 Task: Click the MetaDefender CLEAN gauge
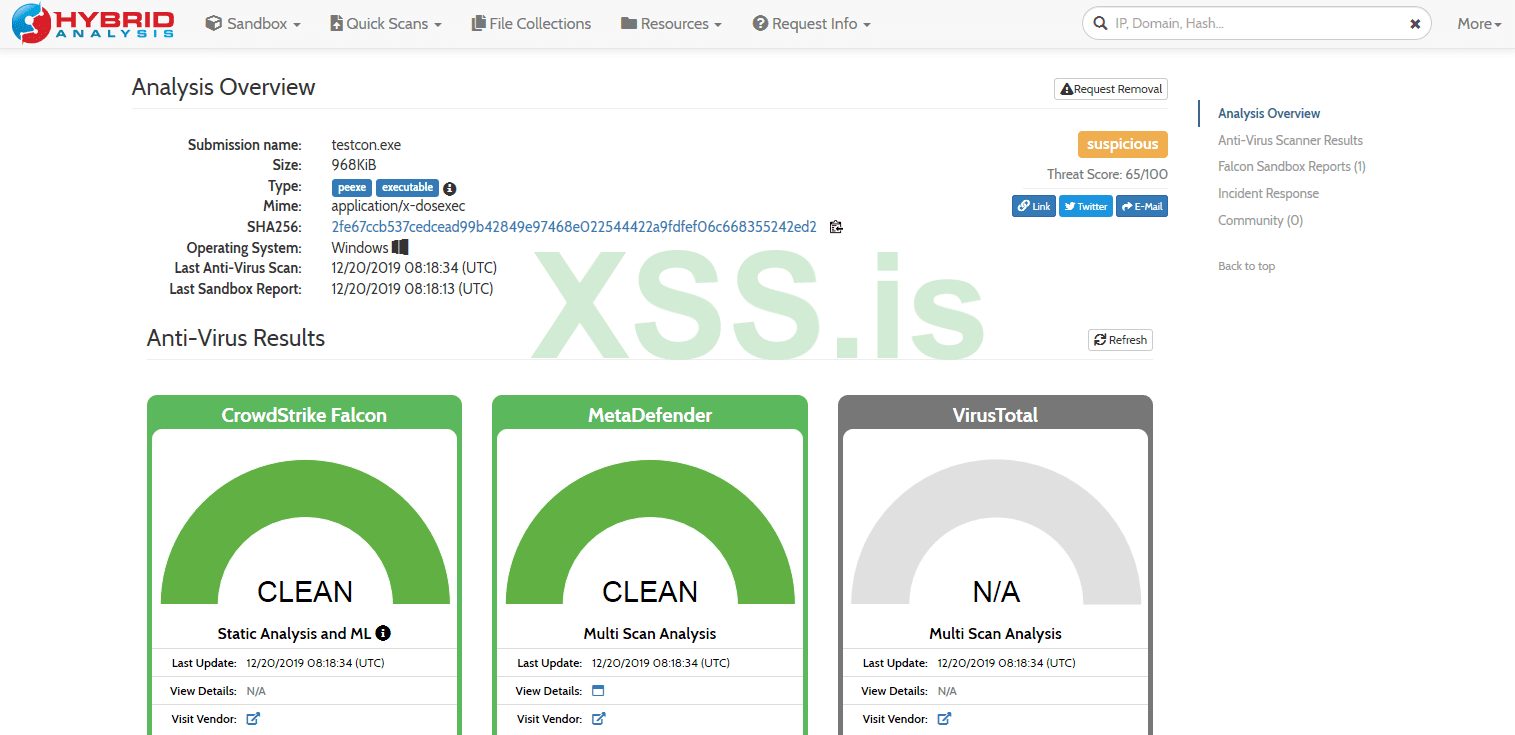pos(650,533)
